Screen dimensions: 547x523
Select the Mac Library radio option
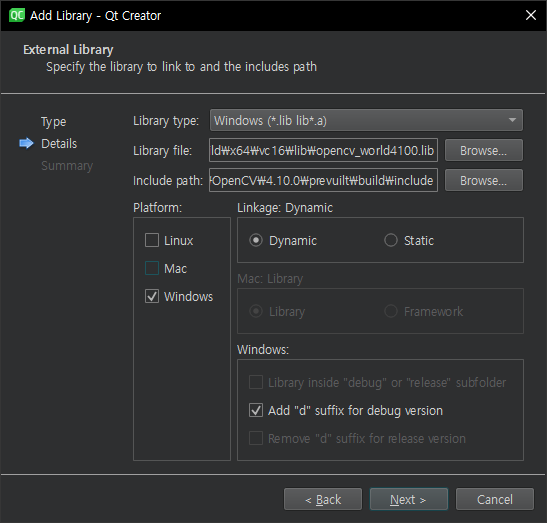click(x=256, y=311)
